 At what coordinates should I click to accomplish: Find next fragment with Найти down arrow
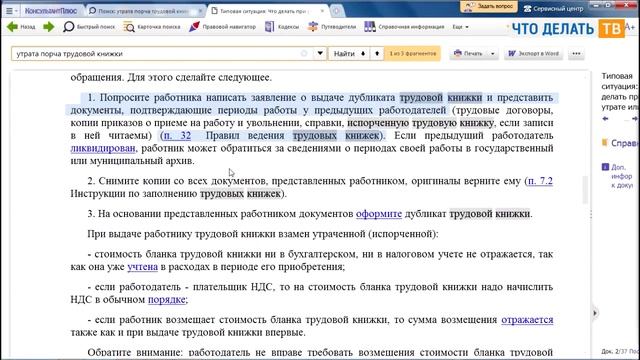pos(349,53)
